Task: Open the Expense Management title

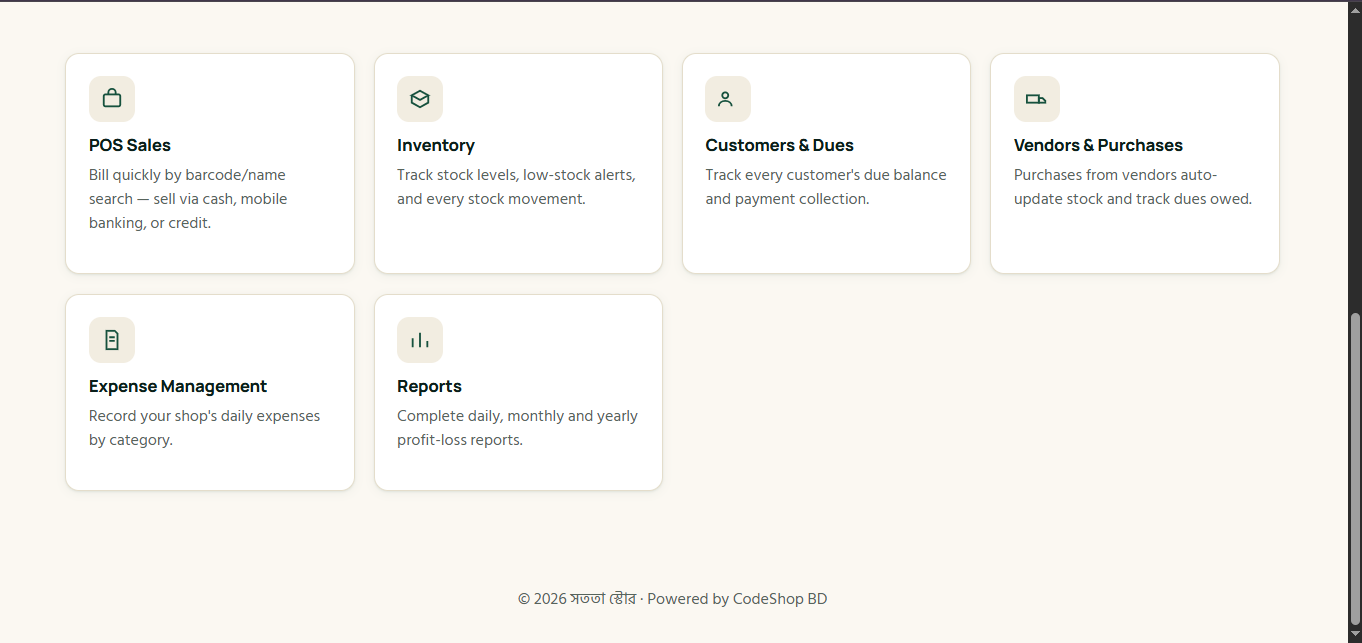Action: coord(178,386)
